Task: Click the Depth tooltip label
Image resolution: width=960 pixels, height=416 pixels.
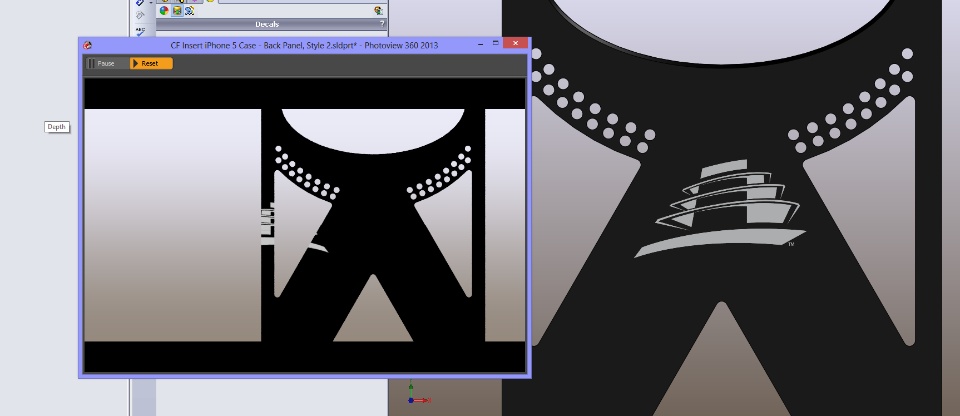Action: point(56,127)
